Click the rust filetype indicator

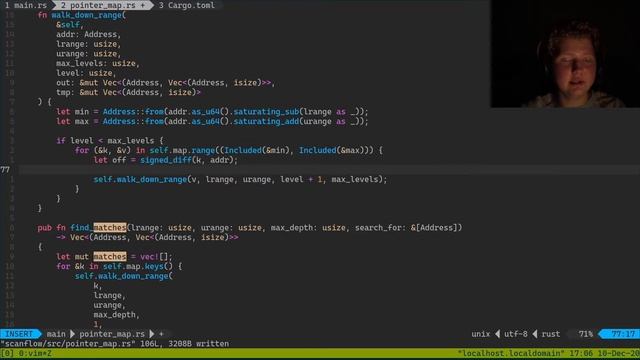pos(551,334)
